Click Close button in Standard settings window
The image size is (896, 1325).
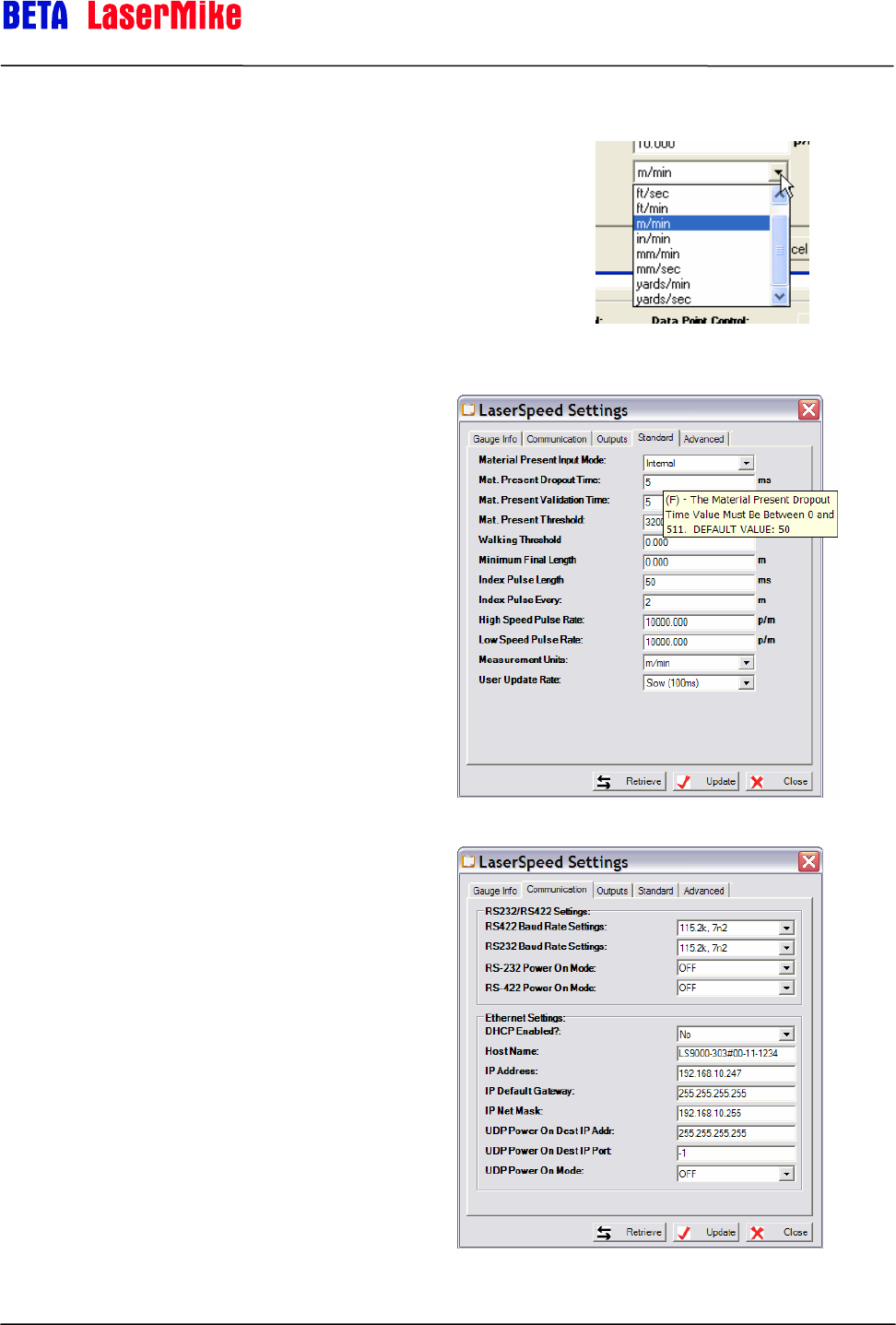[x=779, y=781]
